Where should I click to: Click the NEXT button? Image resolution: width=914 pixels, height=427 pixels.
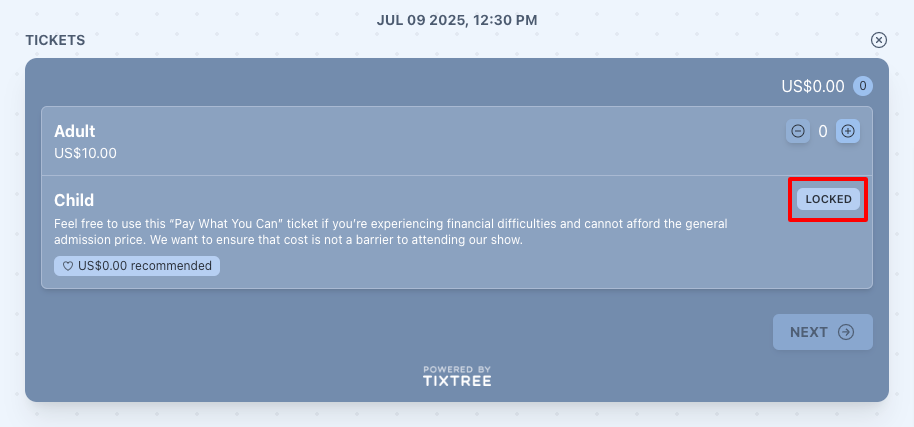[822, 332]
